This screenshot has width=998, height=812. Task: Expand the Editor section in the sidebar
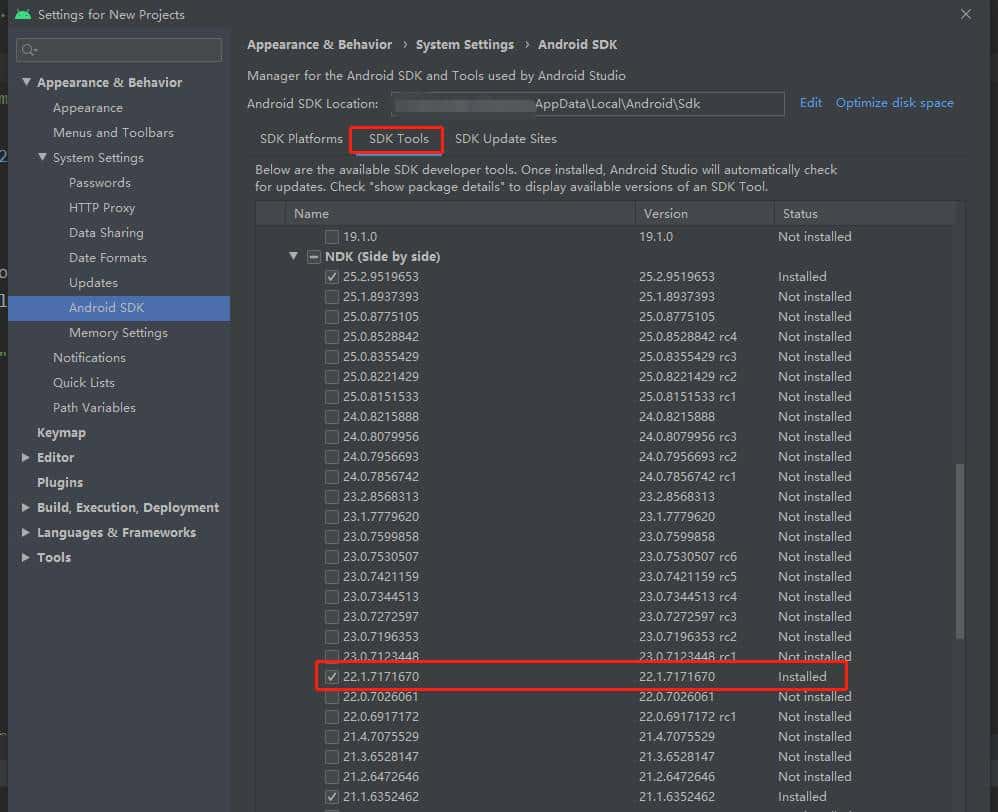click(26, 457)
